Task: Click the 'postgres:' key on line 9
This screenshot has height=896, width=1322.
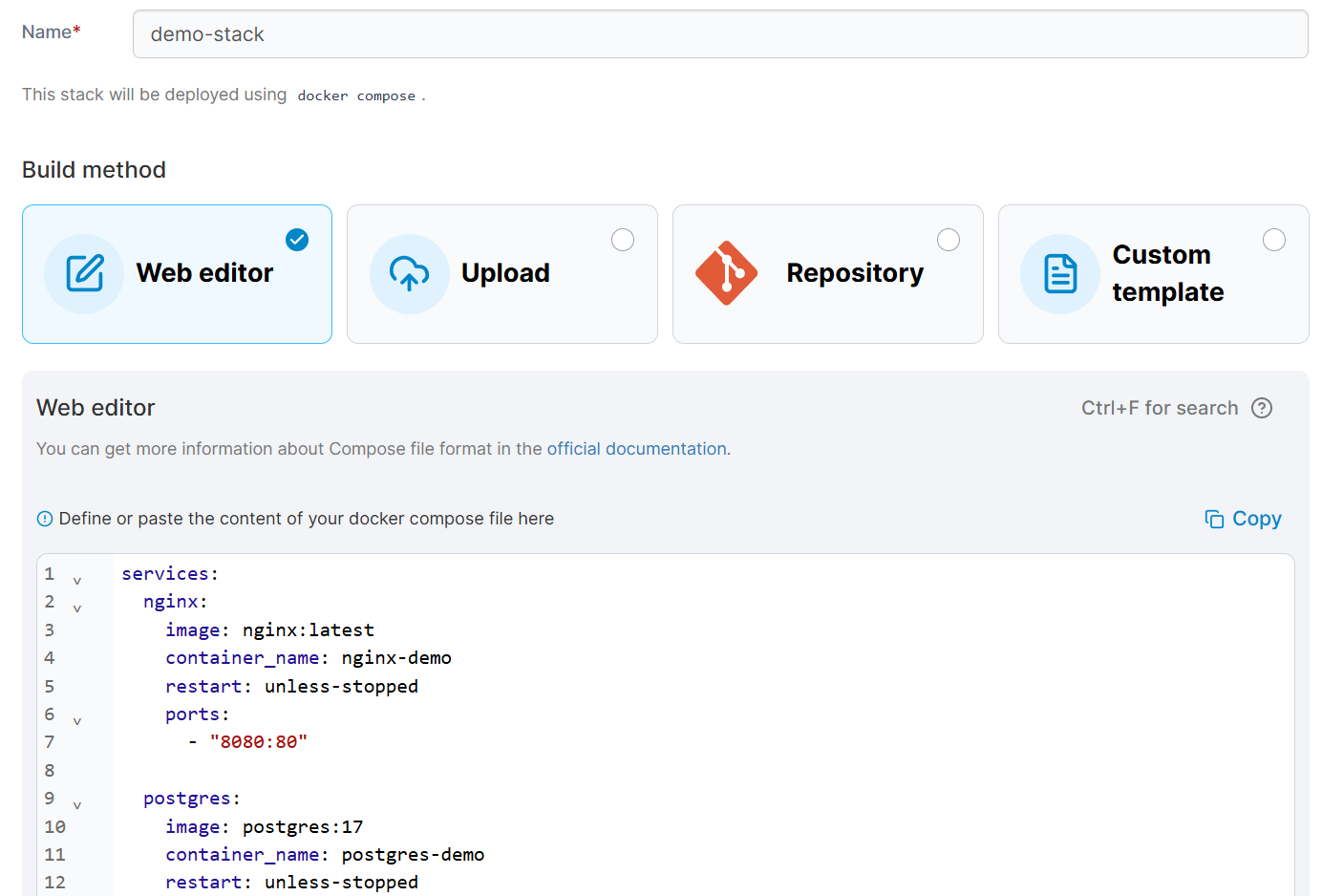Action: tap(192, 799)
